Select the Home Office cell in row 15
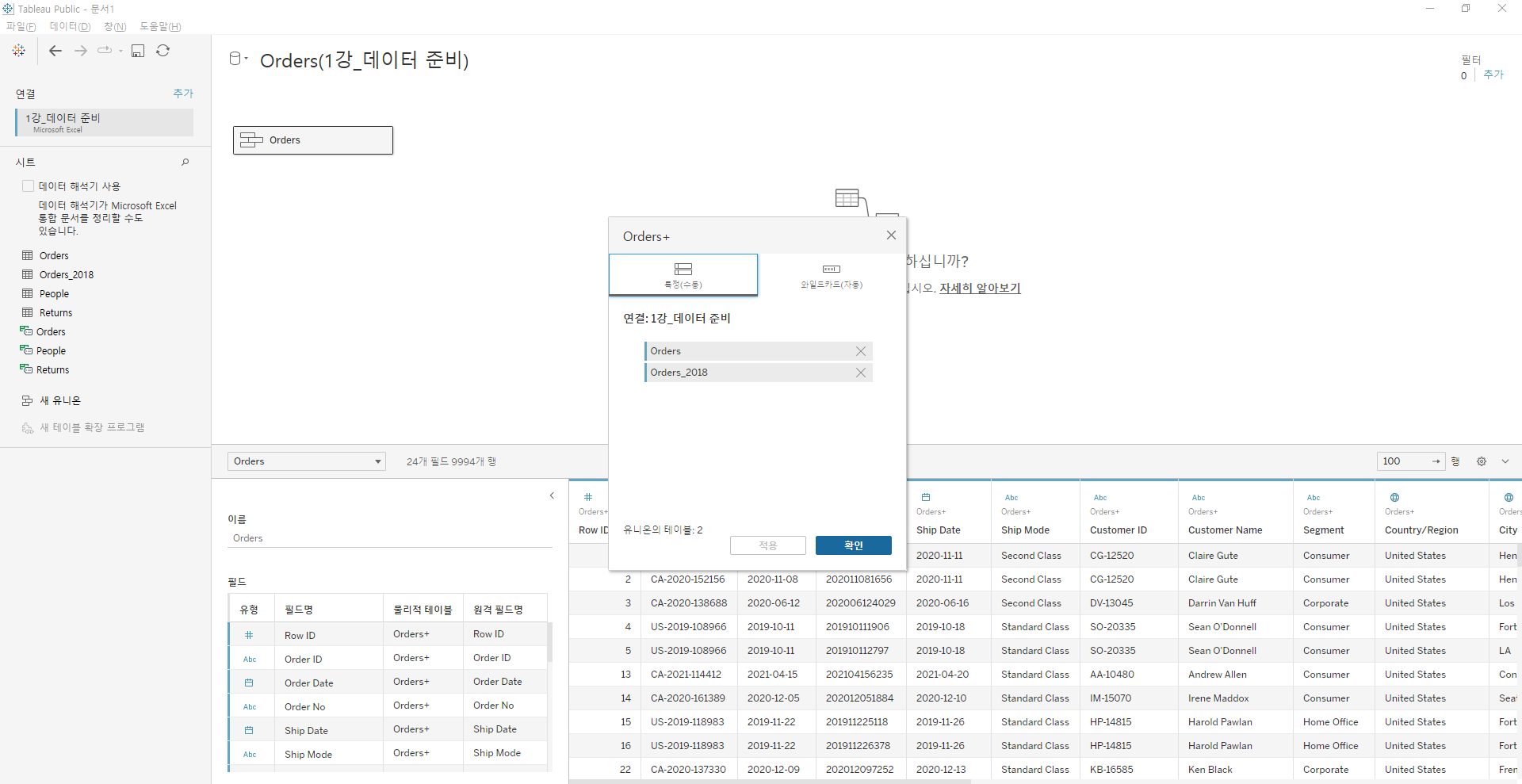 pyautogui.click(x=1333, y=722)
